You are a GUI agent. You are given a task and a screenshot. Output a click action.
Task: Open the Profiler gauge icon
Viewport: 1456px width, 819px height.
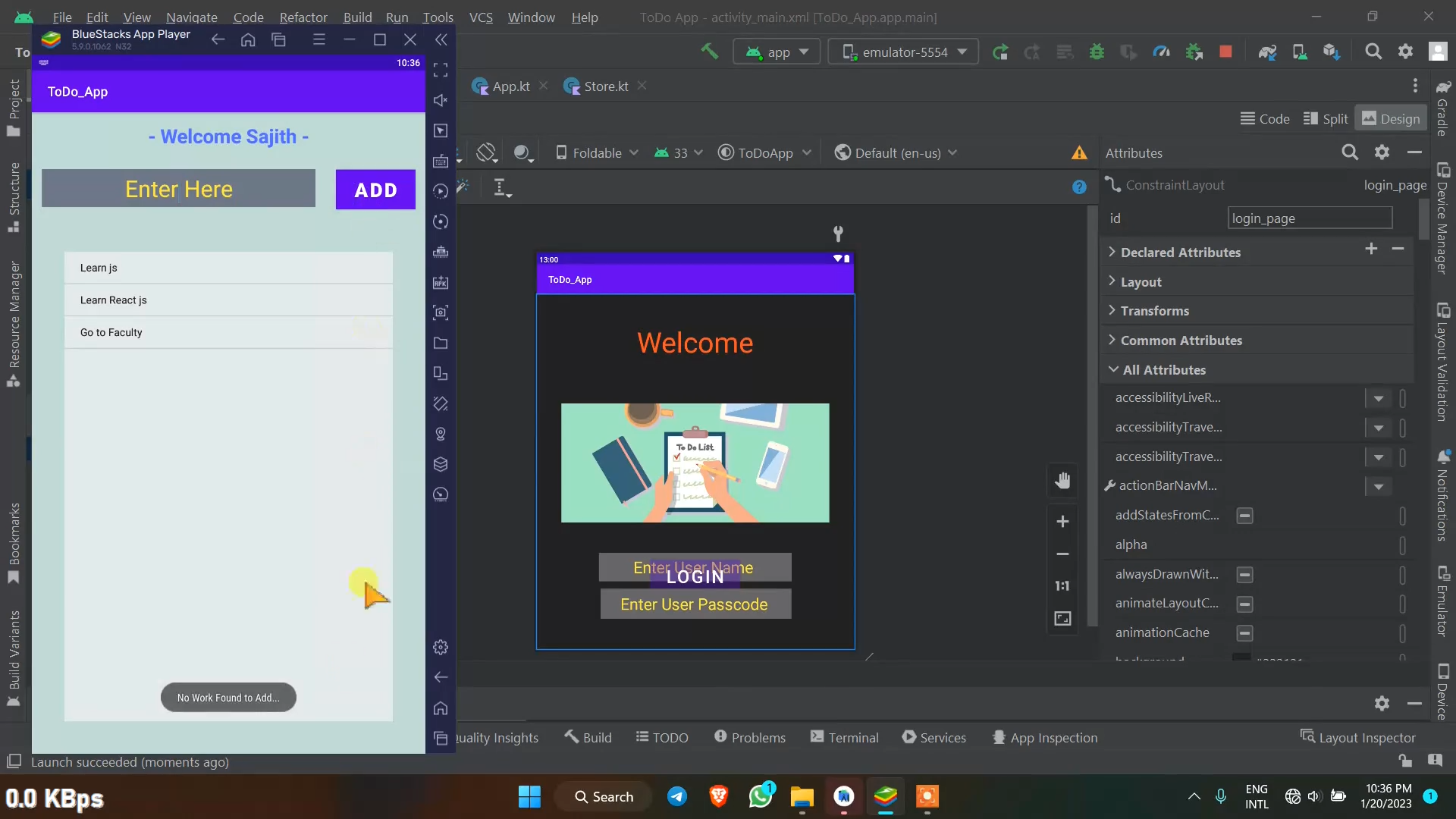pos(1161,52)
